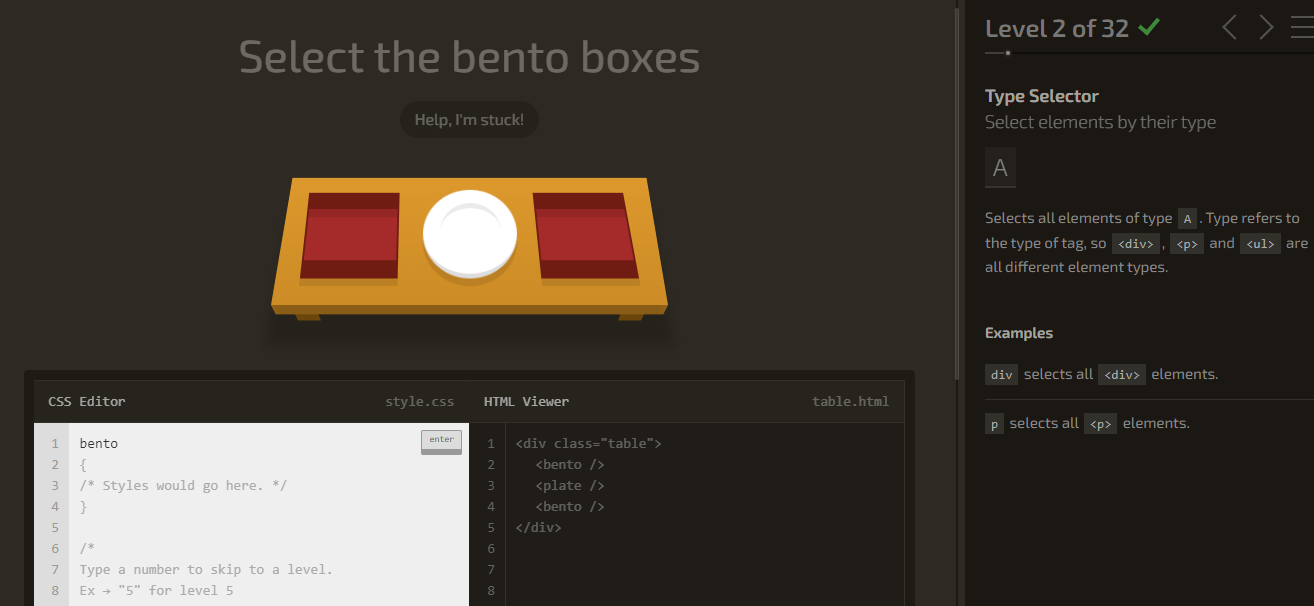Click the <p> tag badge in the description
This screenshot has height=606, width=1314.
click(1187, 243)
